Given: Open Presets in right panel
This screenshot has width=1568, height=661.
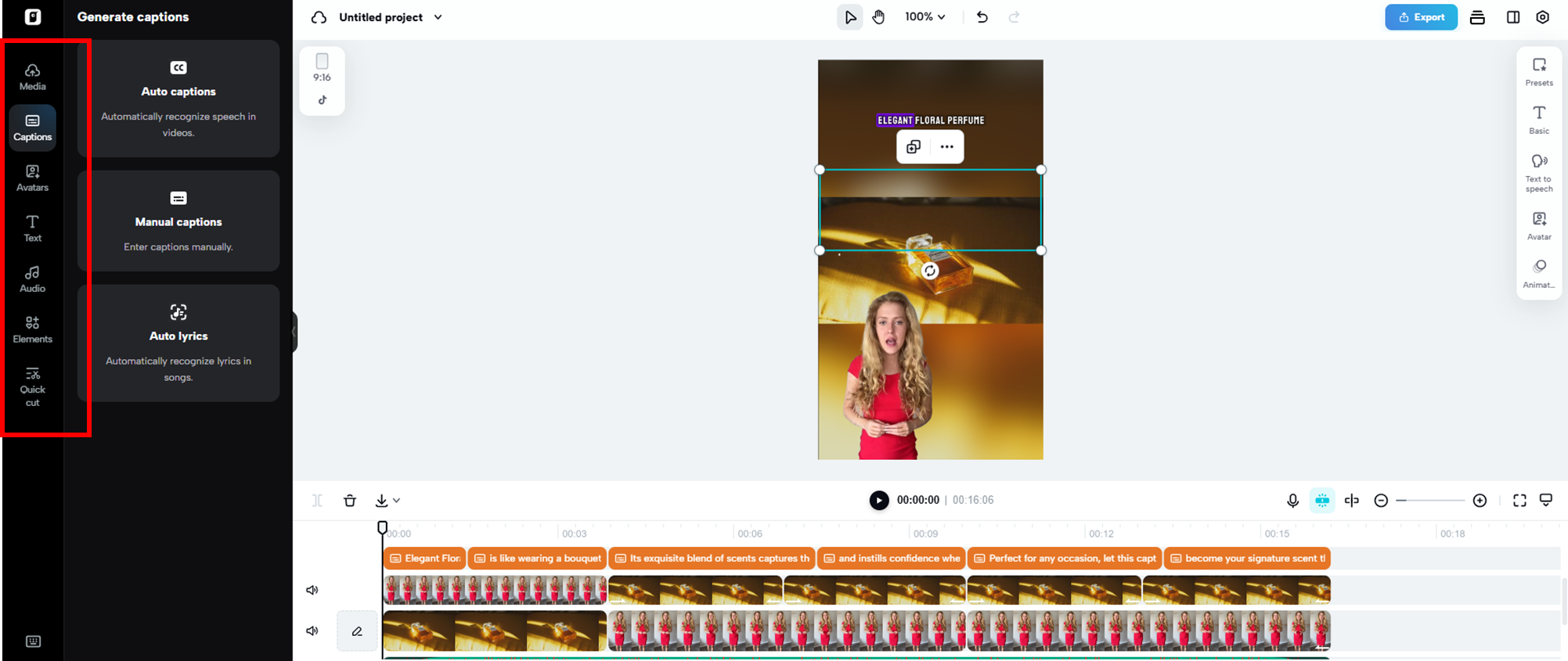Looking at the screenshot, I should 1539,72.
